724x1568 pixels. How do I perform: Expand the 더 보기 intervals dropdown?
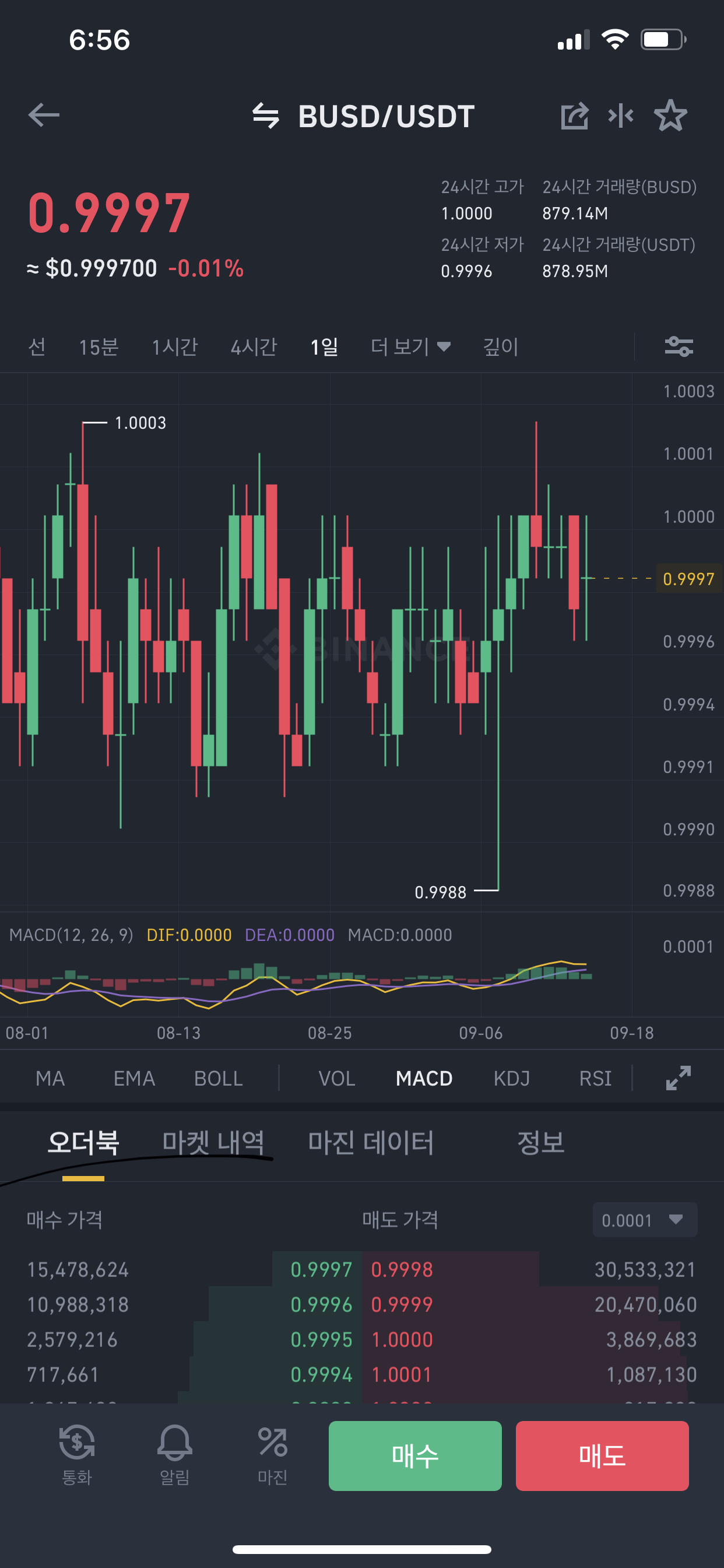tap(410, 347)
